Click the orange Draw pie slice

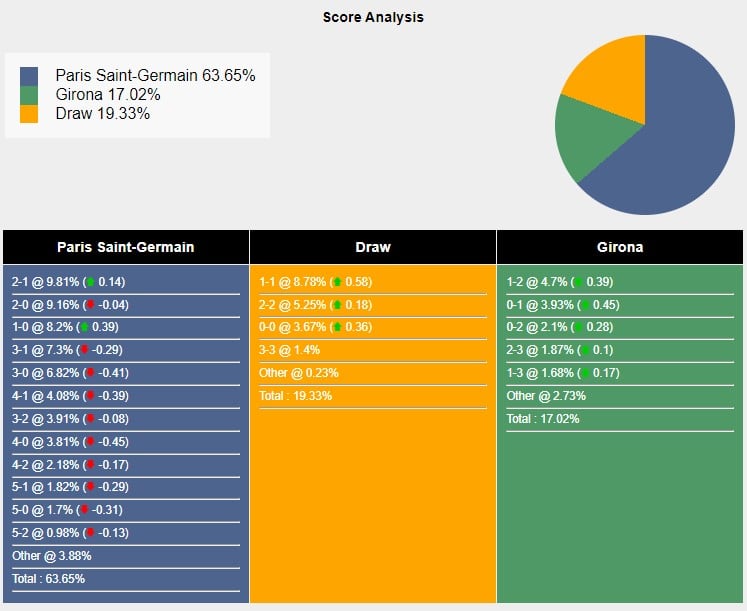click(612, 76)
